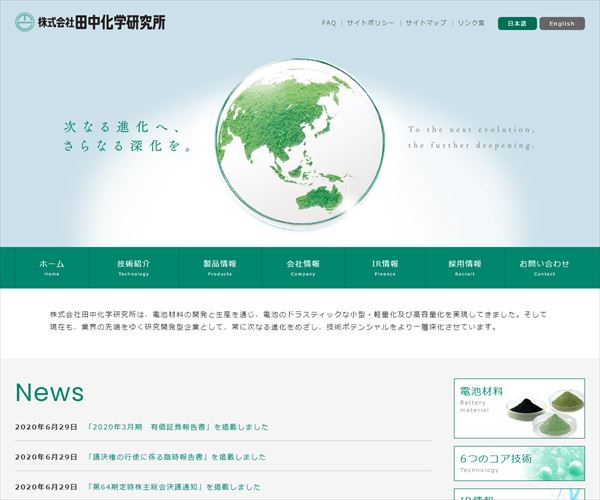Click the News section heading
Image resolution: width=600 pixels, height=500 pixels.
(x=50, y=392)
